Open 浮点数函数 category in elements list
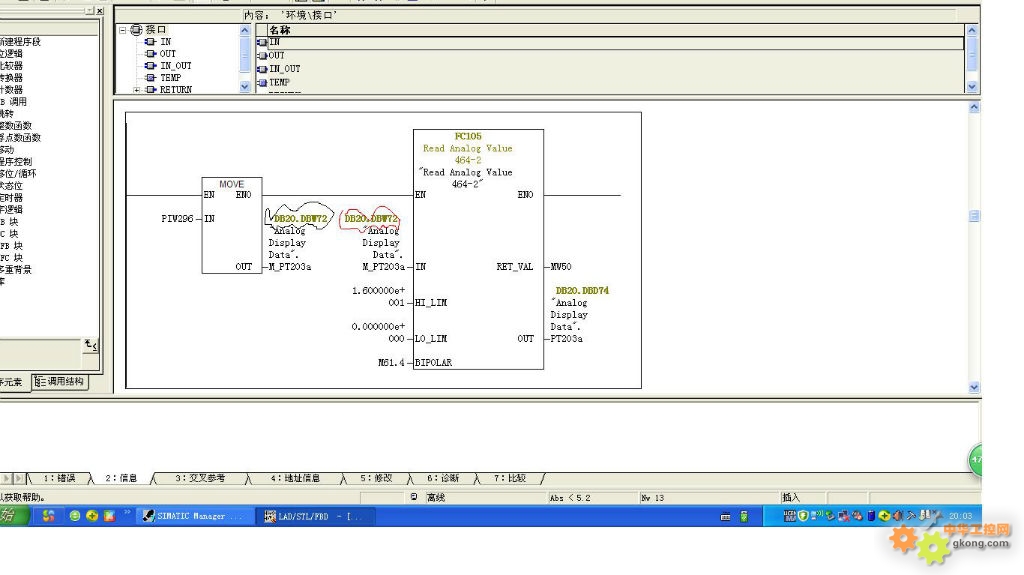 [20, 138]
